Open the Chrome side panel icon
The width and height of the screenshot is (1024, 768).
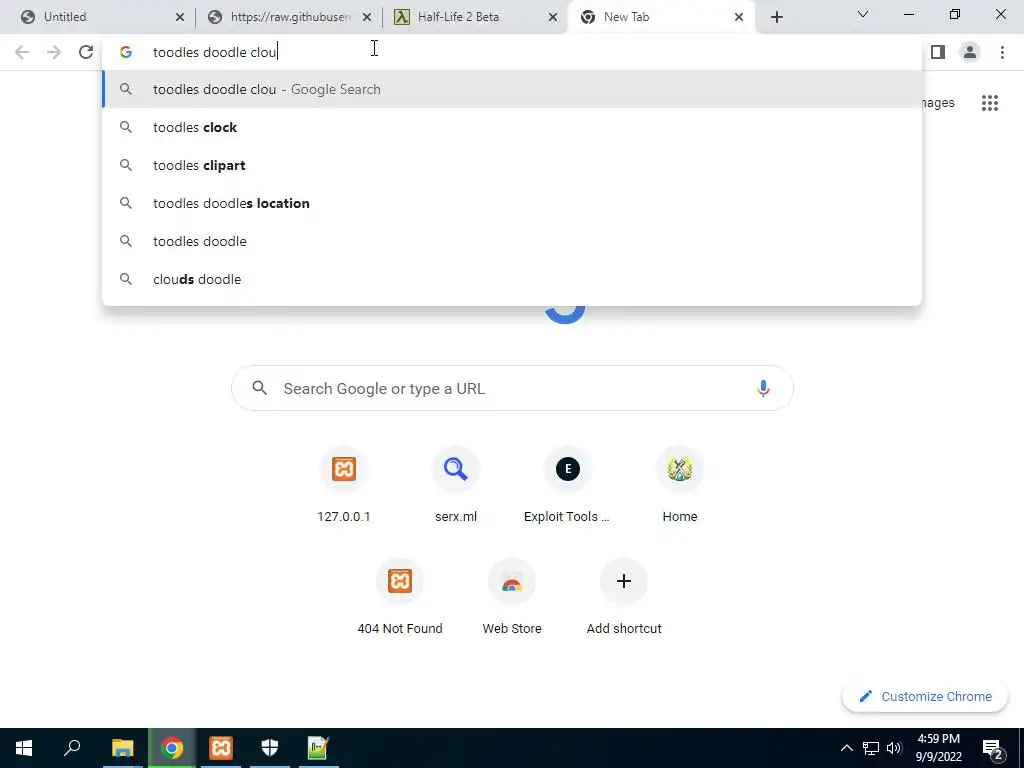[x=938, y=52]
